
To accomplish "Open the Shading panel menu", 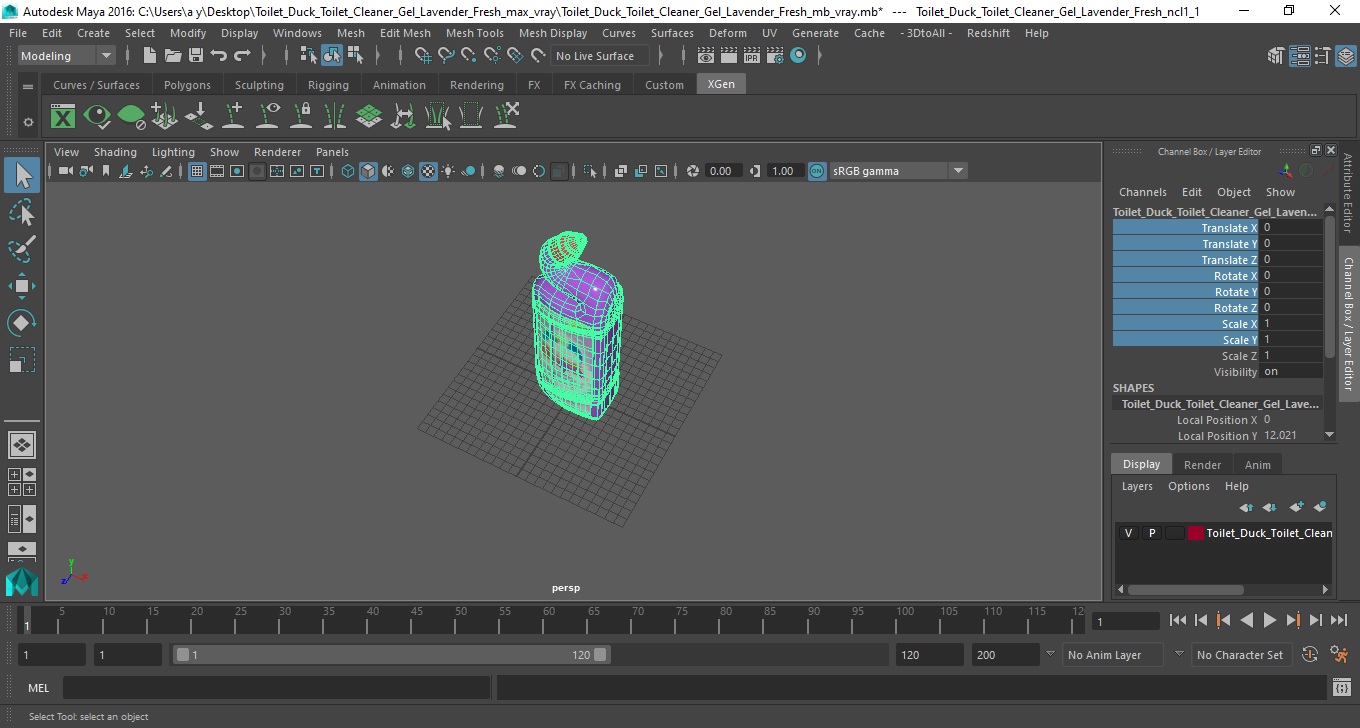I will pos(115,152).
